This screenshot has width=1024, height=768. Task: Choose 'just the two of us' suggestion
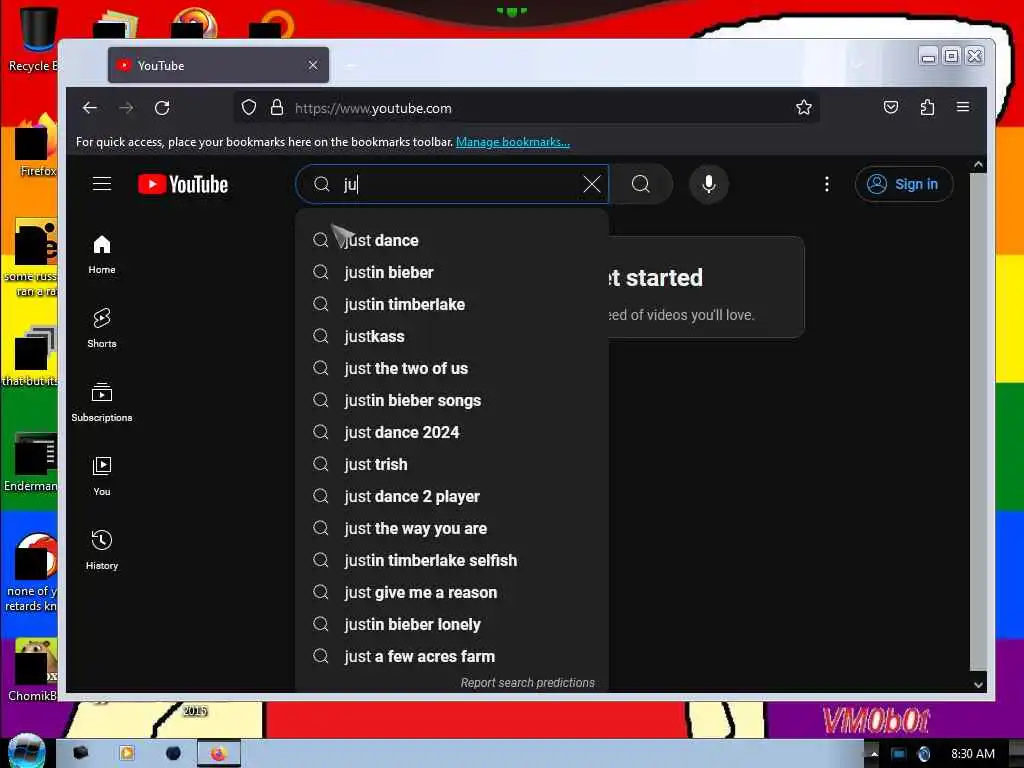pos(452,368)
